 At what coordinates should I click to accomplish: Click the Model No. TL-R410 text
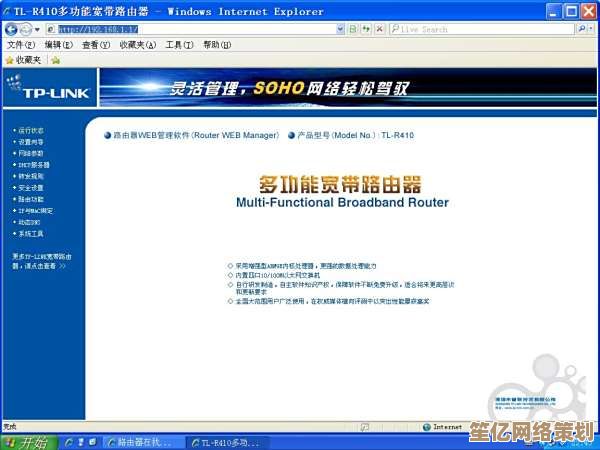(355, 135)
